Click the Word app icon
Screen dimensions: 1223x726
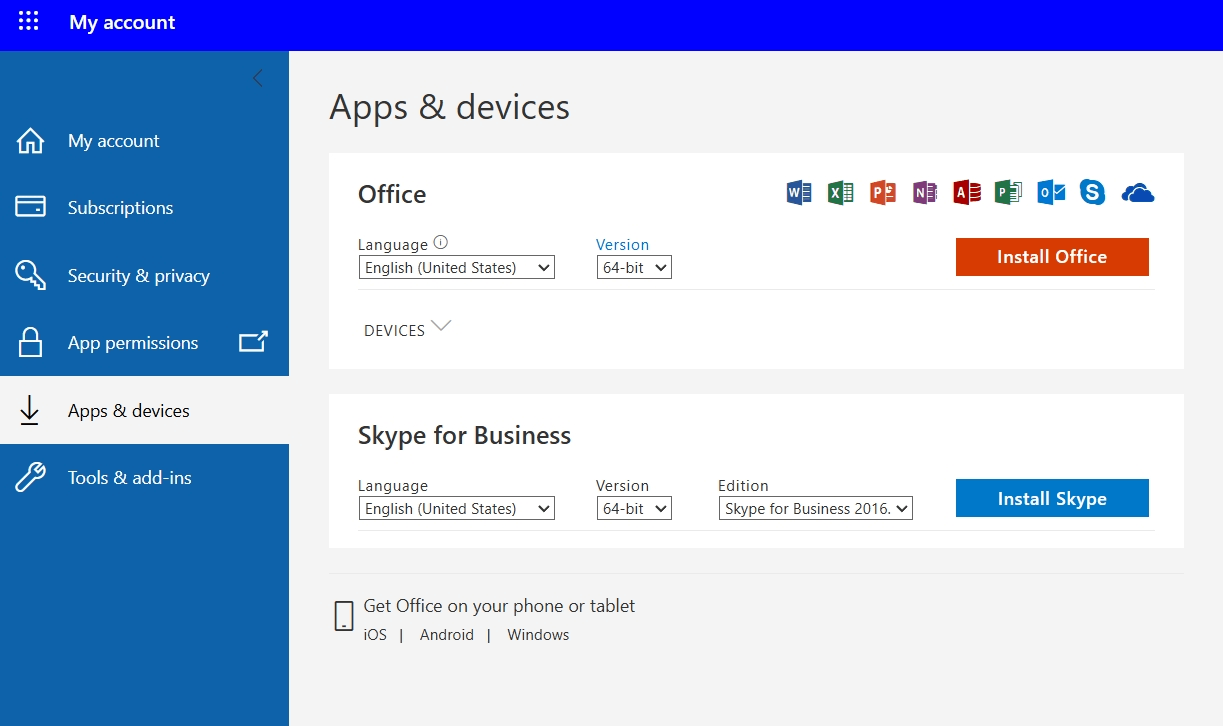click(799, 192)
